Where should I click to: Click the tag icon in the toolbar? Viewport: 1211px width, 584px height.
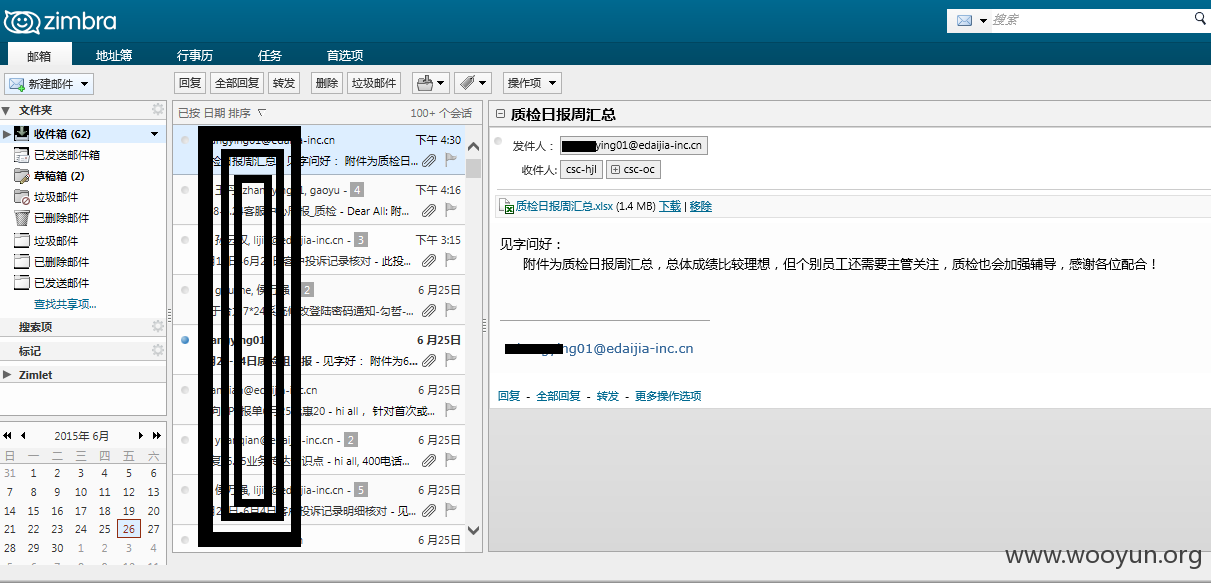[x=466, y=83]
